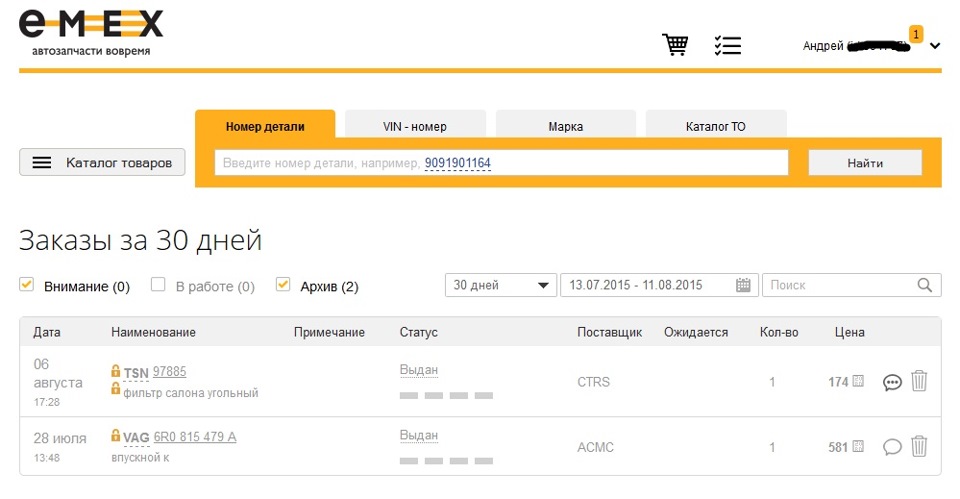Delete the VAG order with trash icon

pyautogui.click(x=919, y=446)
